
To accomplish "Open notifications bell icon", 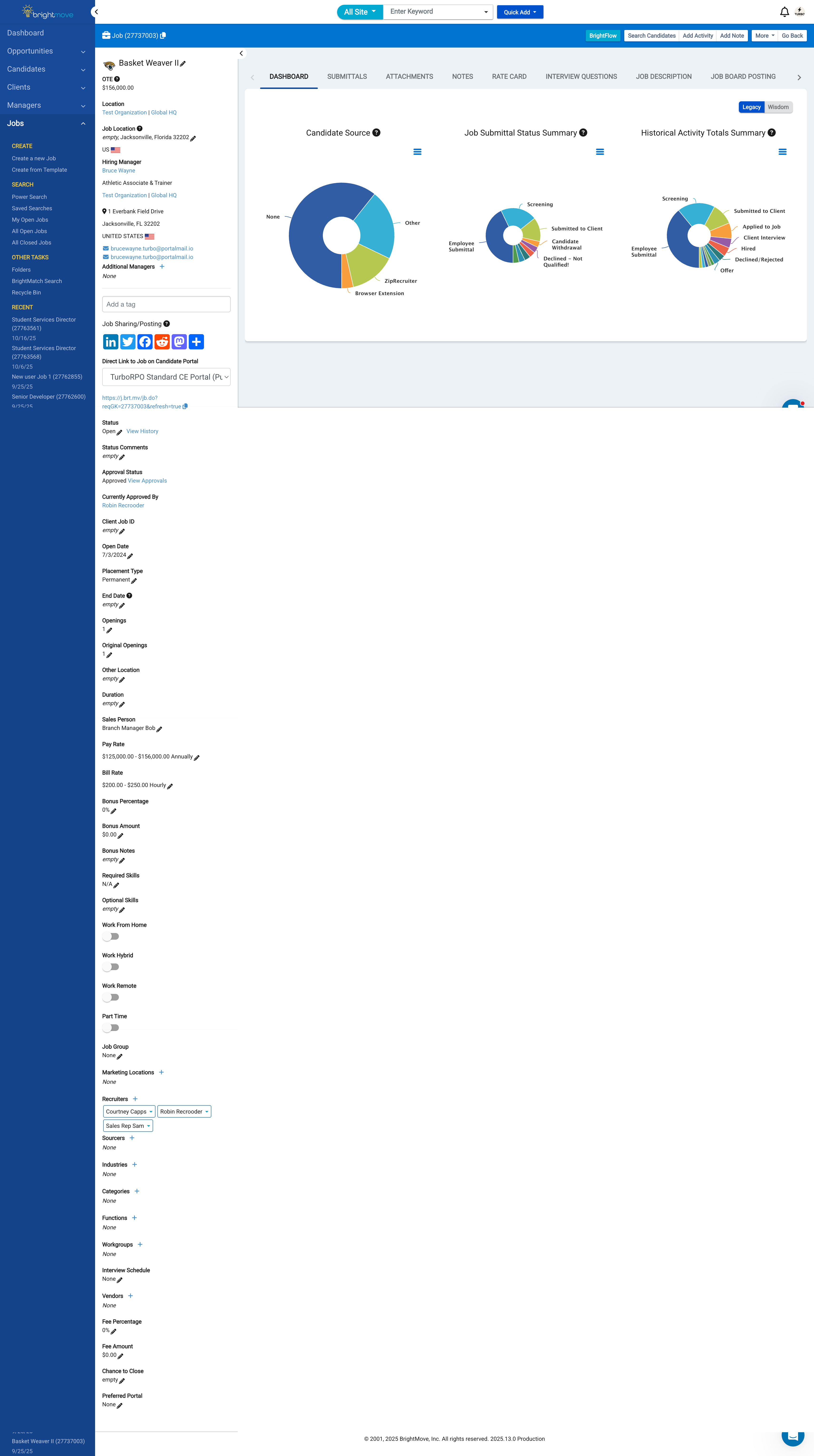I will (x=784, y=12).
